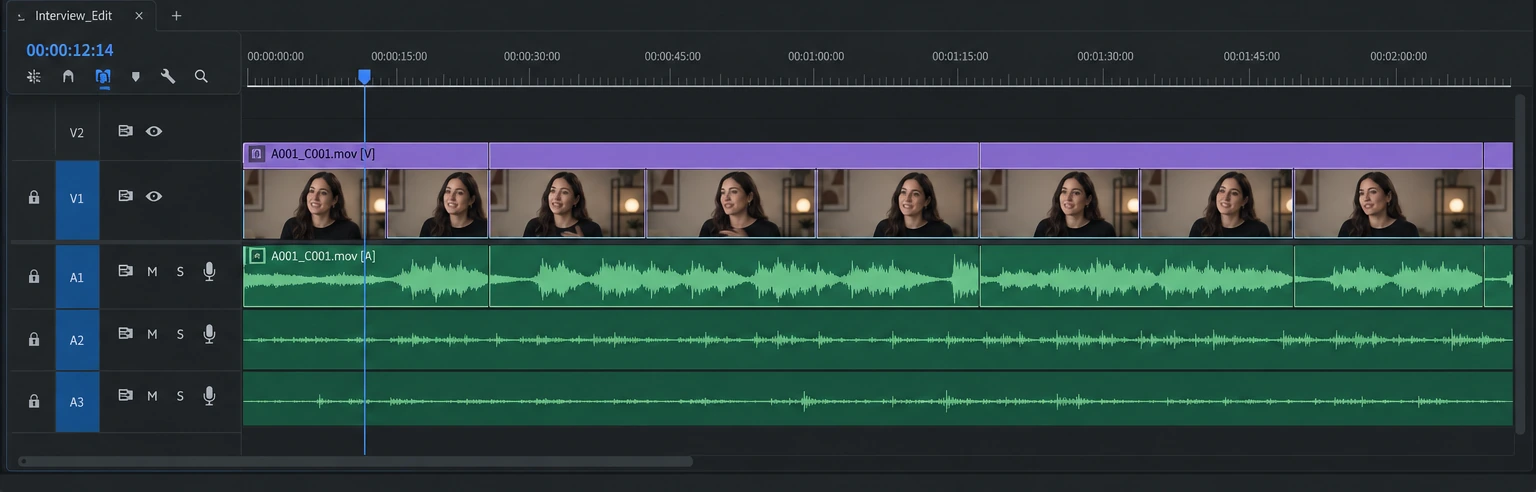Click the timeline search magnifier icon
The height and width of the screenshot is (492, 1536).
point(201,76)
